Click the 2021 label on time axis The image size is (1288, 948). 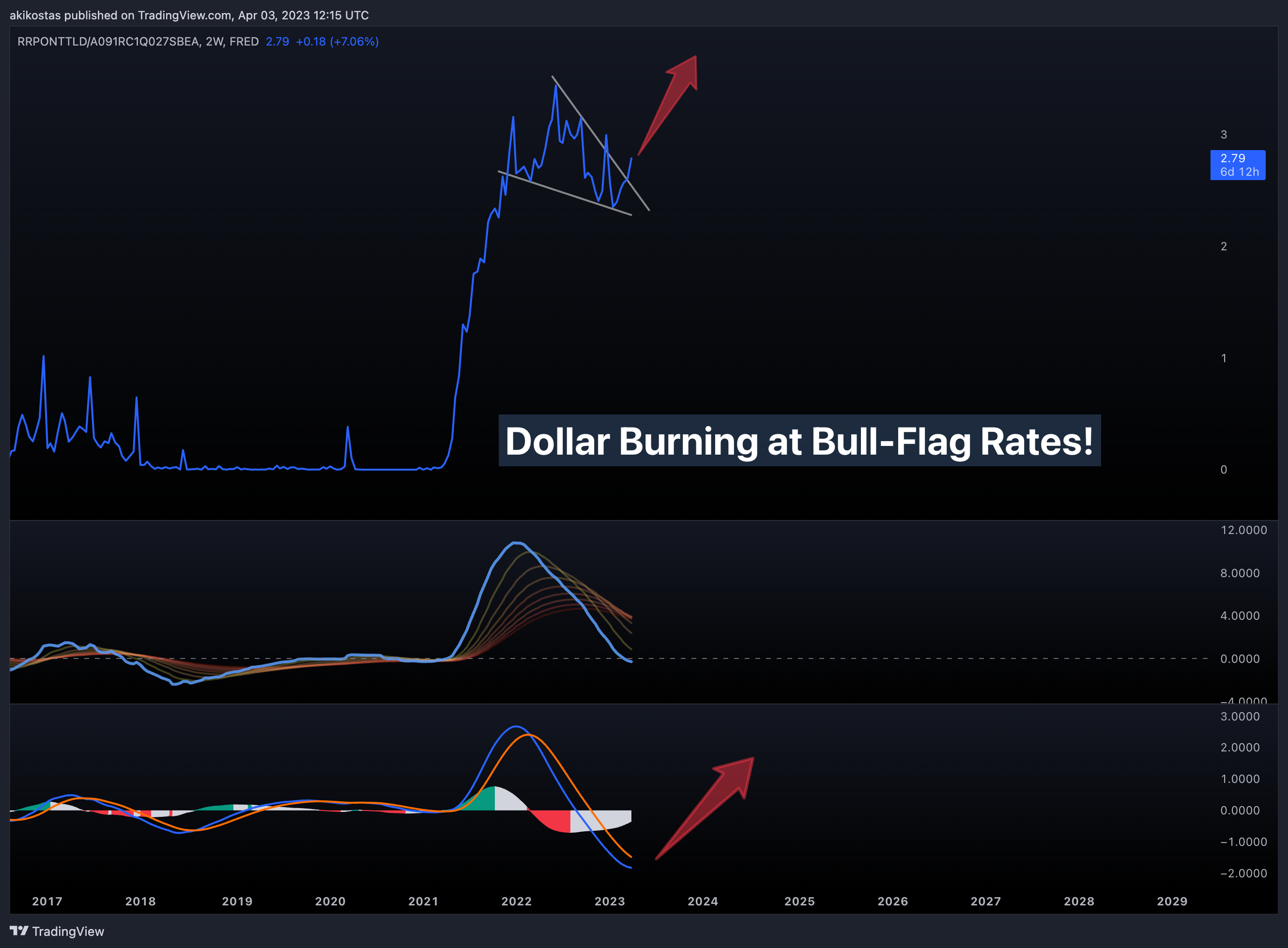coord(423,901)
